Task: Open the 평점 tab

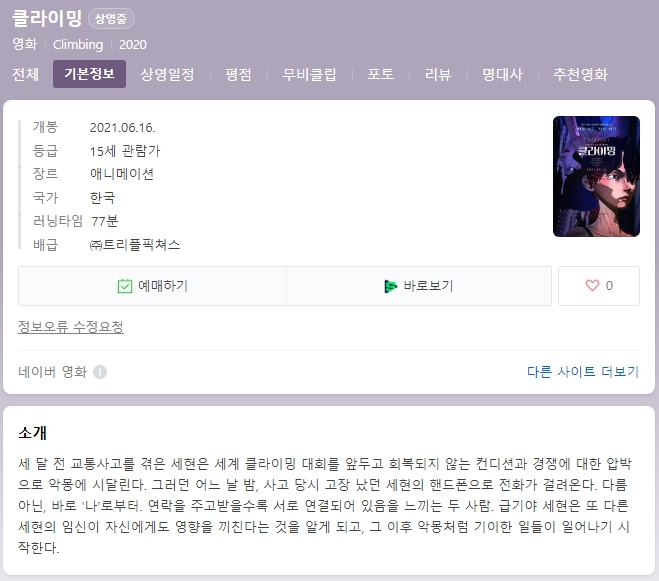Action: click(x=238, y=74)
